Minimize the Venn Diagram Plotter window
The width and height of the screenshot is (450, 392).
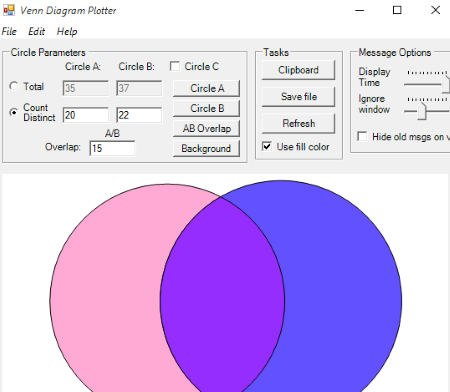(360, 10)
